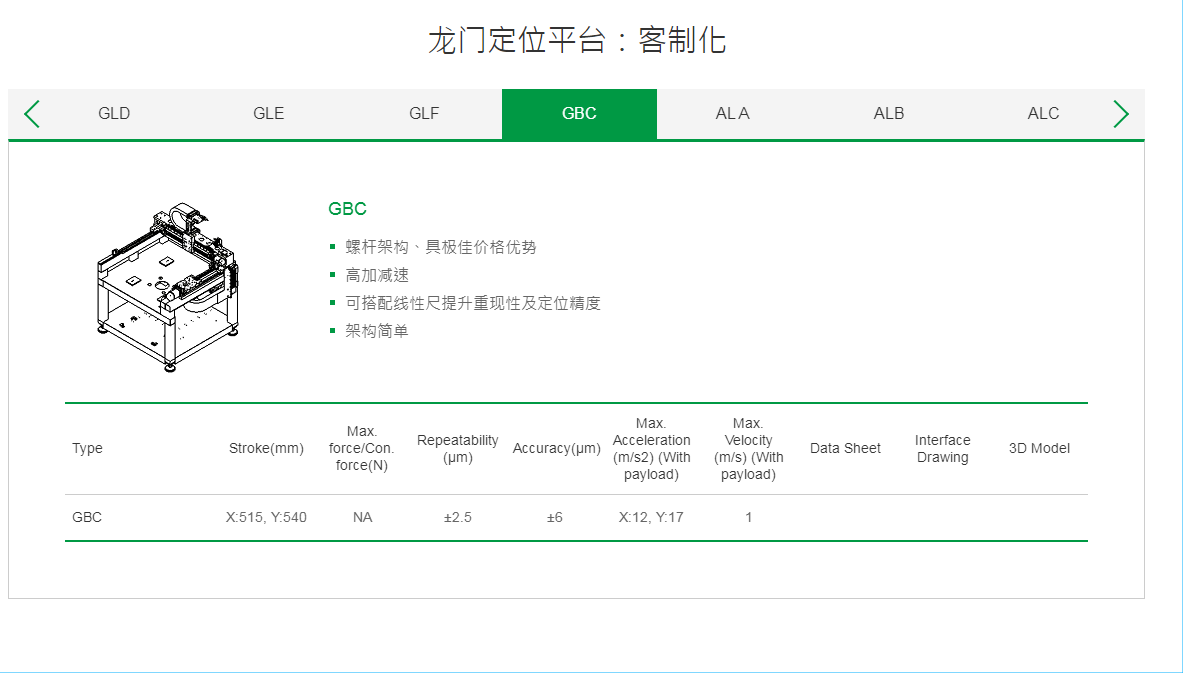1183x673 pixels.
Task: Click the max velocity value 1
Action: (748, 518)
